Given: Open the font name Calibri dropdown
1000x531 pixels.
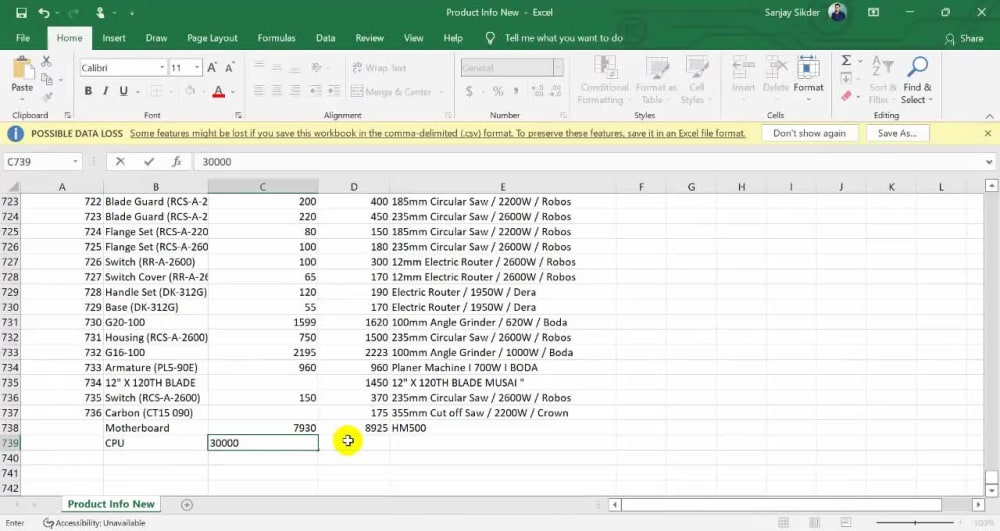Looking at the screenshot, I should click(x=162, y=68).
